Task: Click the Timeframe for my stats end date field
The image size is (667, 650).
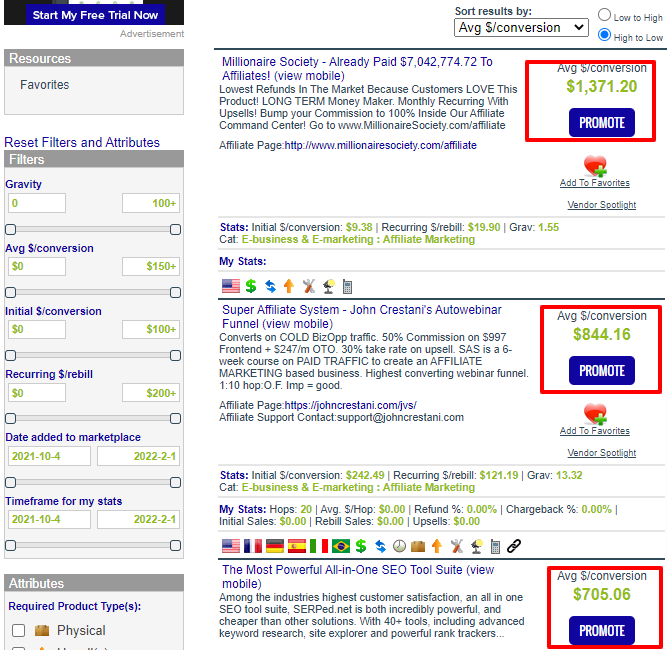Action: 139,519
